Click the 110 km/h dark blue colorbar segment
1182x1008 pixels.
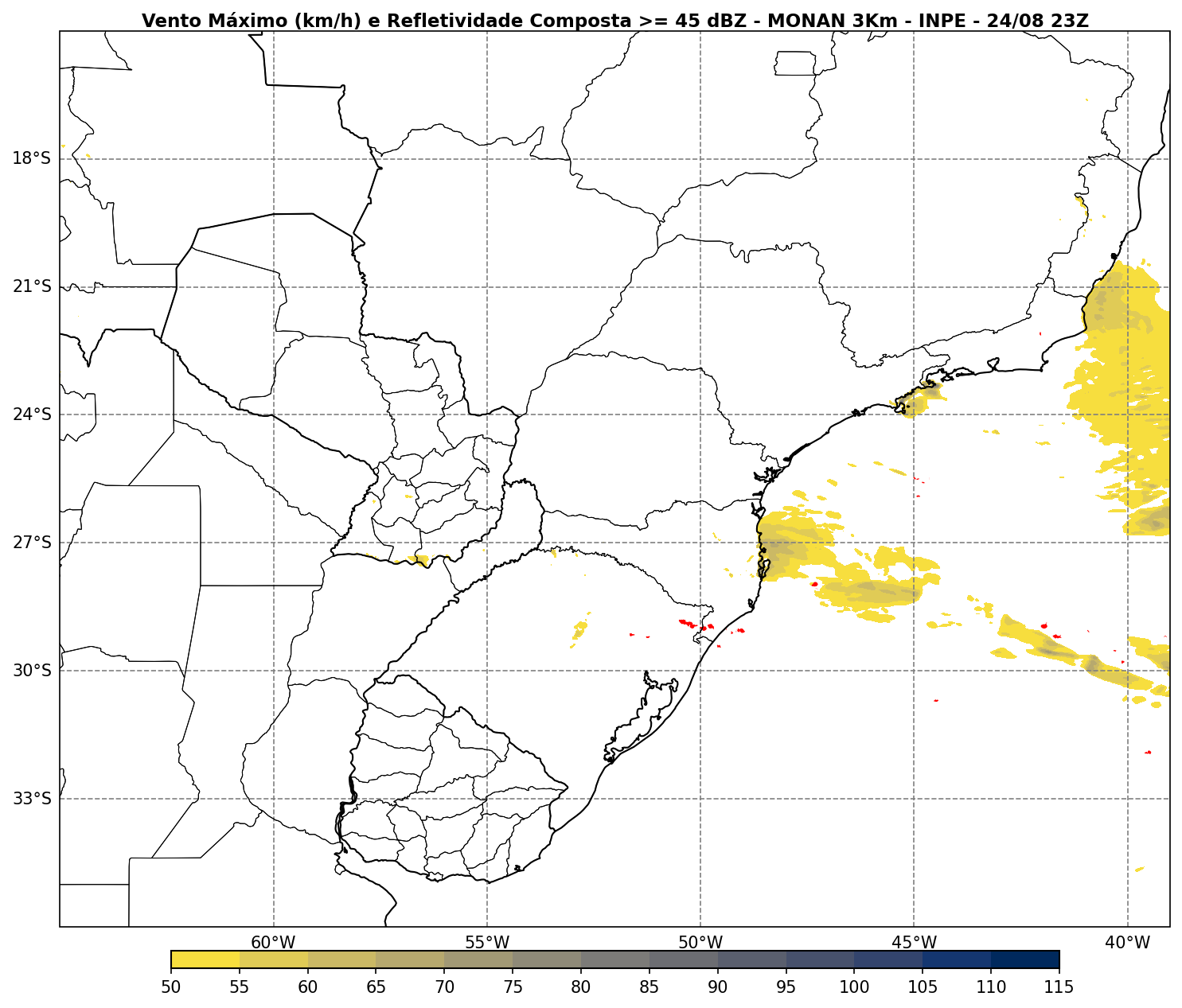pyautogui.click(x=1025, y=959)
